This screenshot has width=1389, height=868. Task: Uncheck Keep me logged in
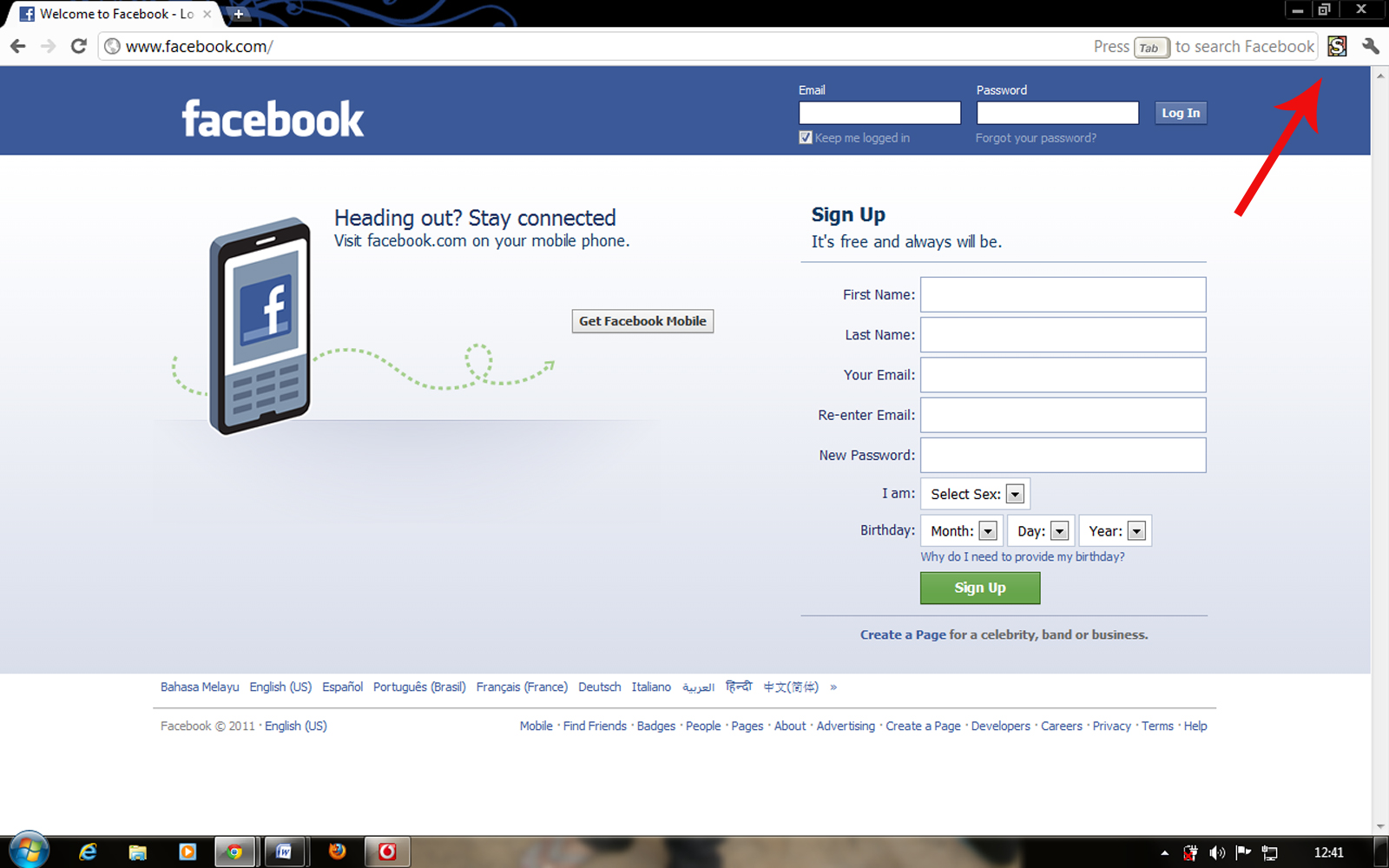(806, 137)
